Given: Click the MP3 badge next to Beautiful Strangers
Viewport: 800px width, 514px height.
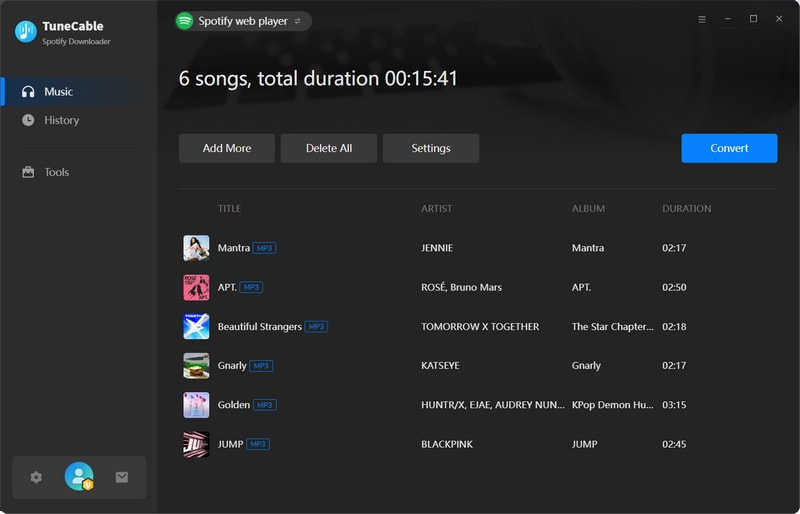Looking at the screenshot, I should pos(316,327).
